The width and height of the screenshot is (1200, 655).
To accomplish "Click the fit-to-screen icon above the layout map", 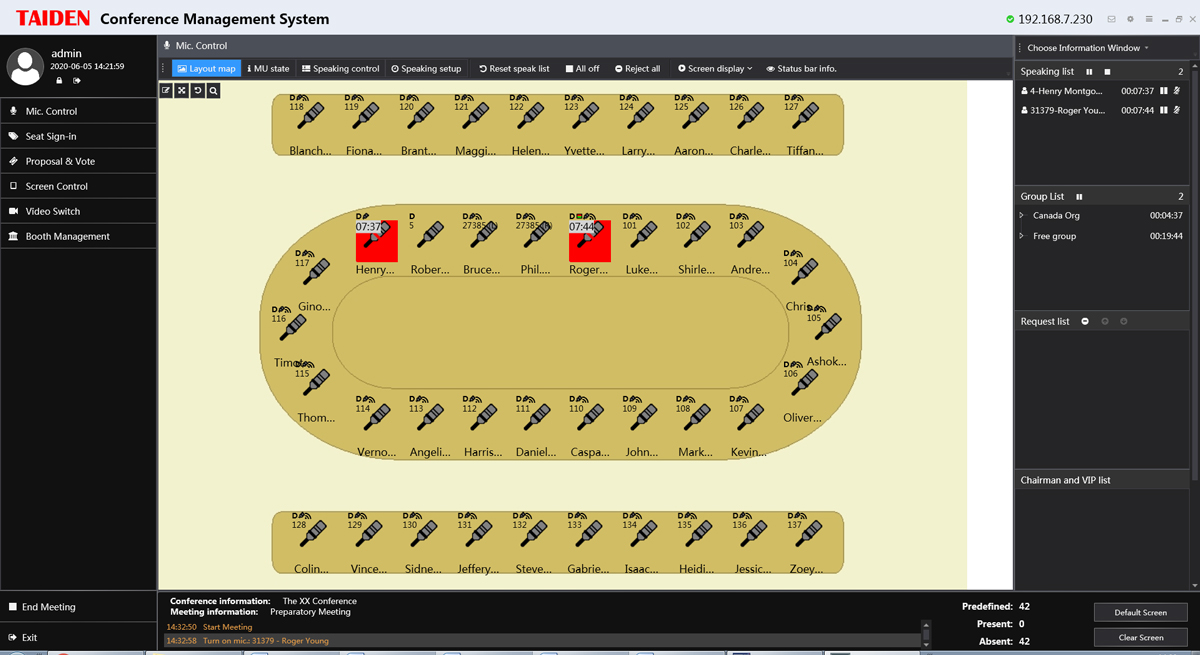I will (182, 91).
